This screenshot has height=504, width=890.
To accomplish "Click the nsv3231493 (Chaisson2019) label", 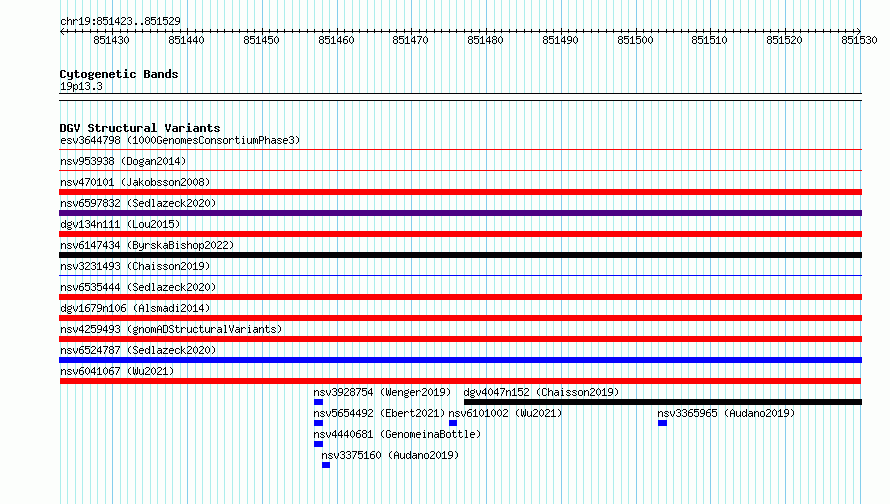I will pos(135,266).
